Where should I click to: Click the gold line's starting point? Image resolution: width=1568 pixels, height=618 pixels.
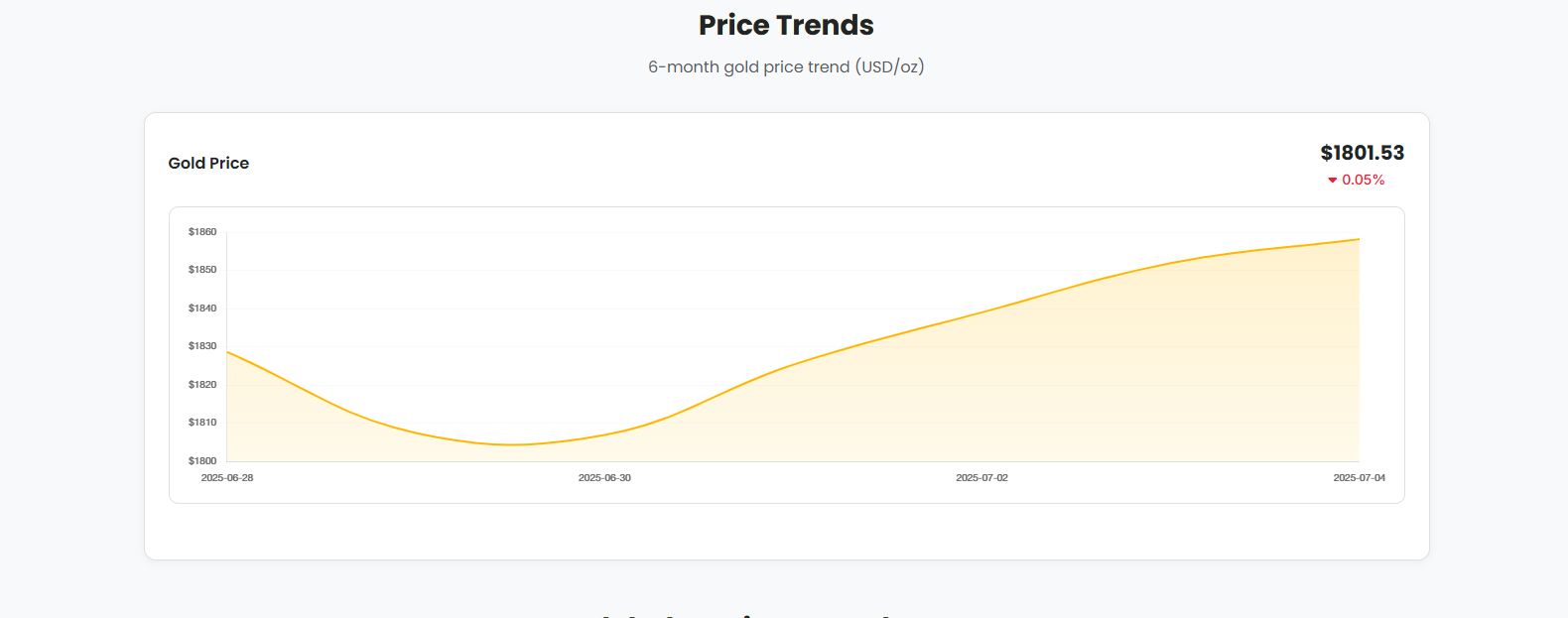coord(227,352)
